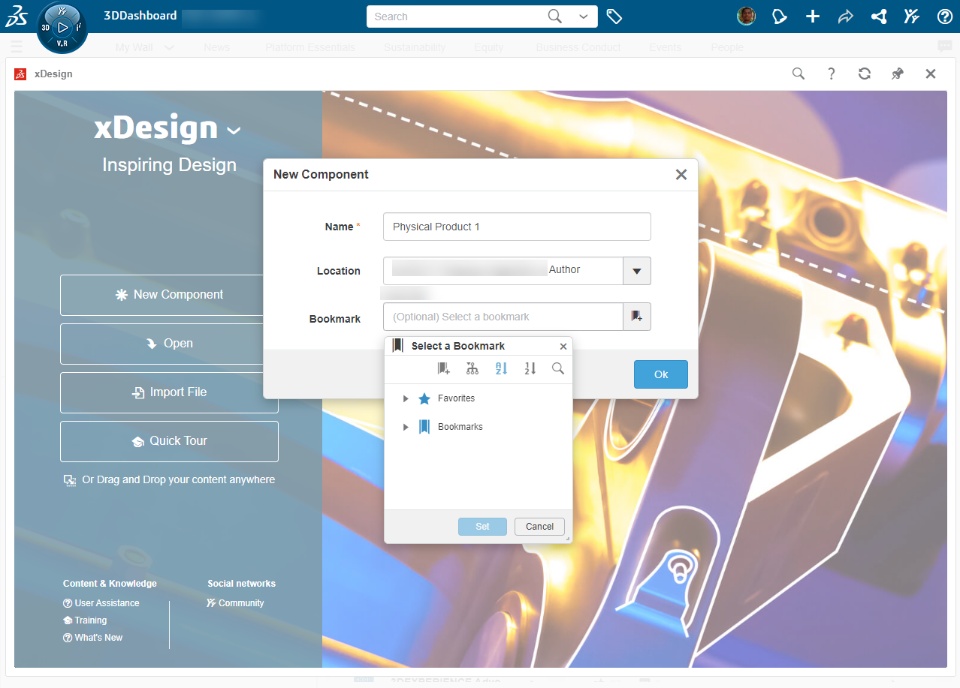Open the 3DEXPERIENCE compass

pyautogui.click(x=62, y=27)
